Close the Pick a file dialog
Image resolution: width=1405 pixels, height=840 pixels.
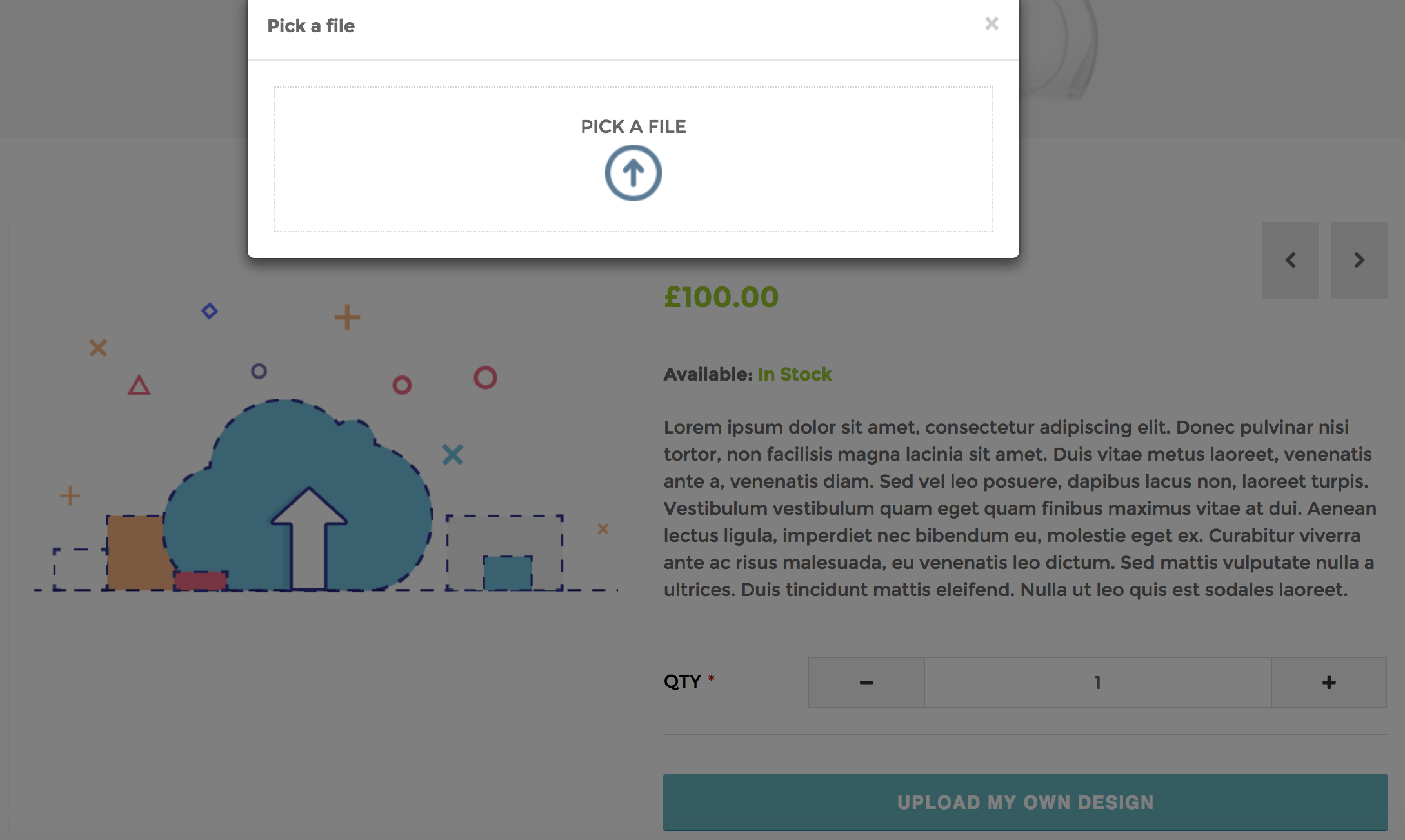coord(991,24)
